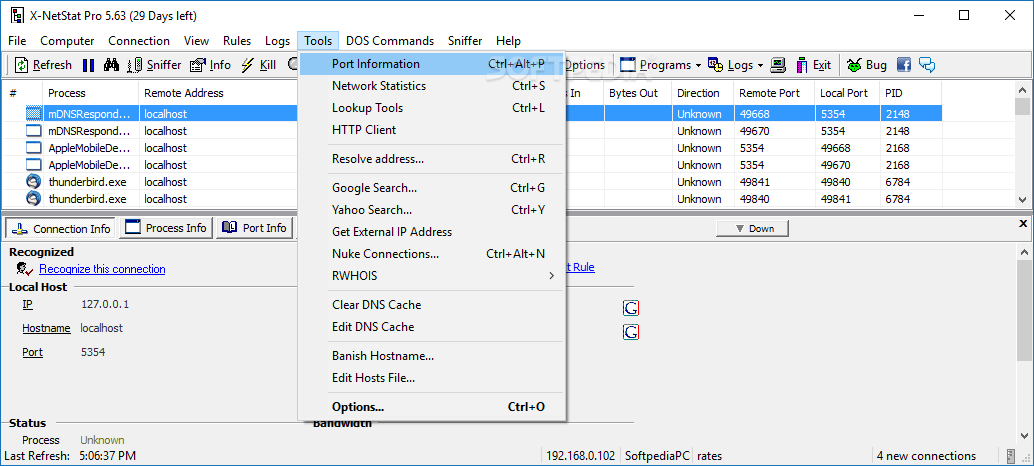Click the first AppleMobileDe row process icon
This screenshot has width=1034, height=466.
pos(34,148)
